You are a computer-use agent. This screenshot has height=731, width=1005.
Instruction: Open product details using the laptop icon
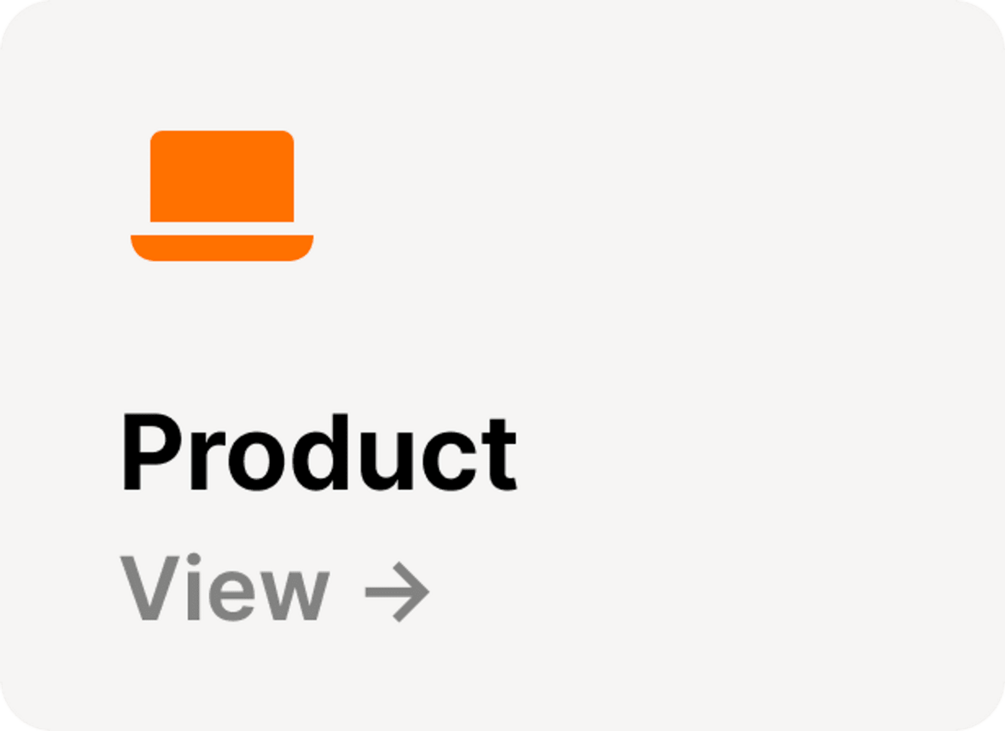click(222, 195)
